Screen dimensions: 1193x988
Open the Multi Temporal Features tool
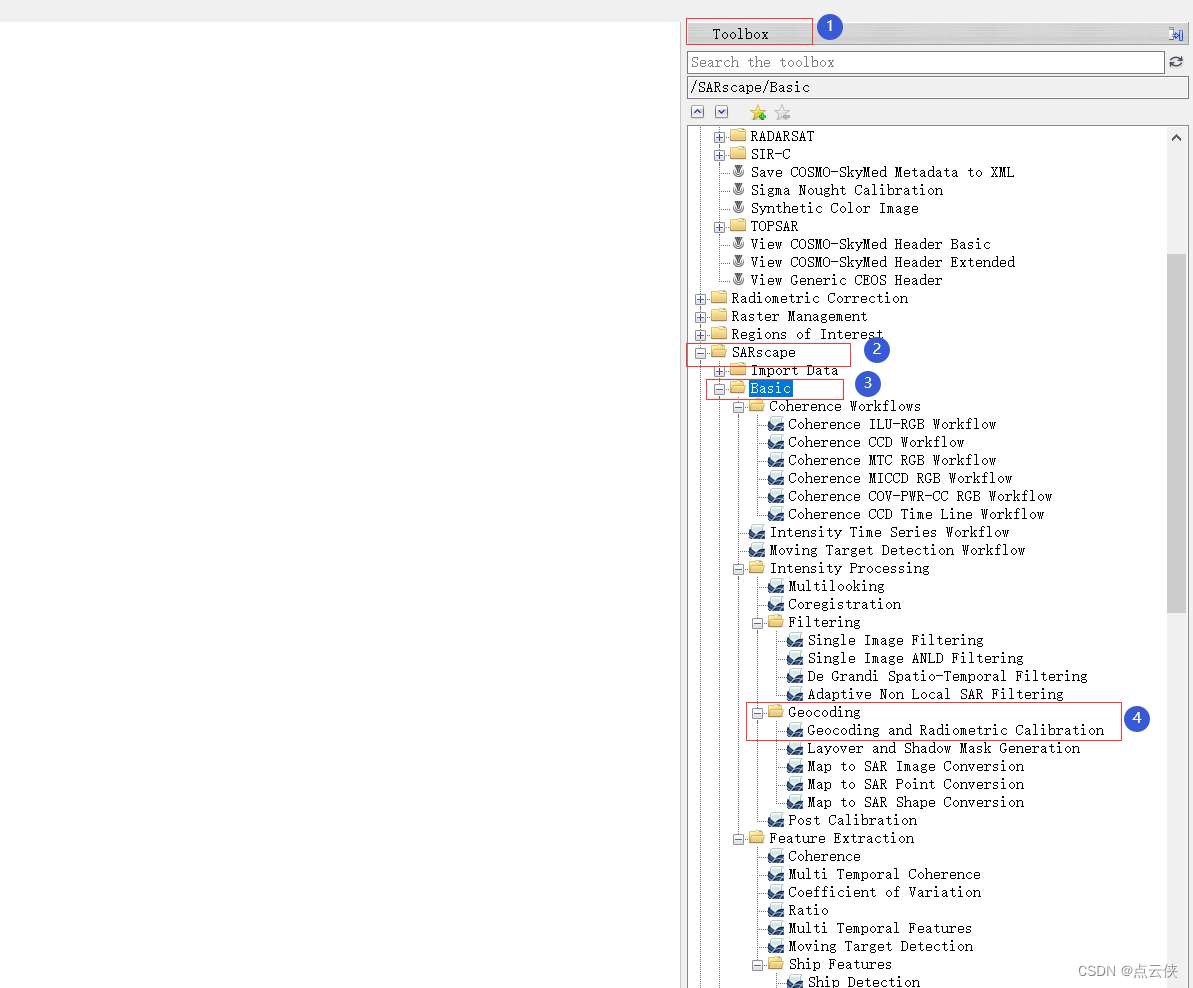[x=880, y=929]
